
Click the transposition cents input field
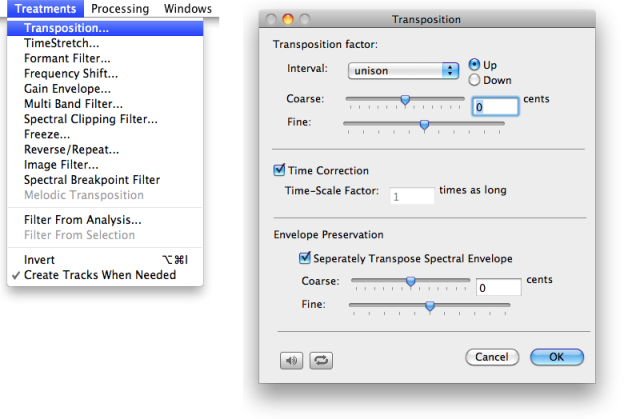[x=495, y=106]
